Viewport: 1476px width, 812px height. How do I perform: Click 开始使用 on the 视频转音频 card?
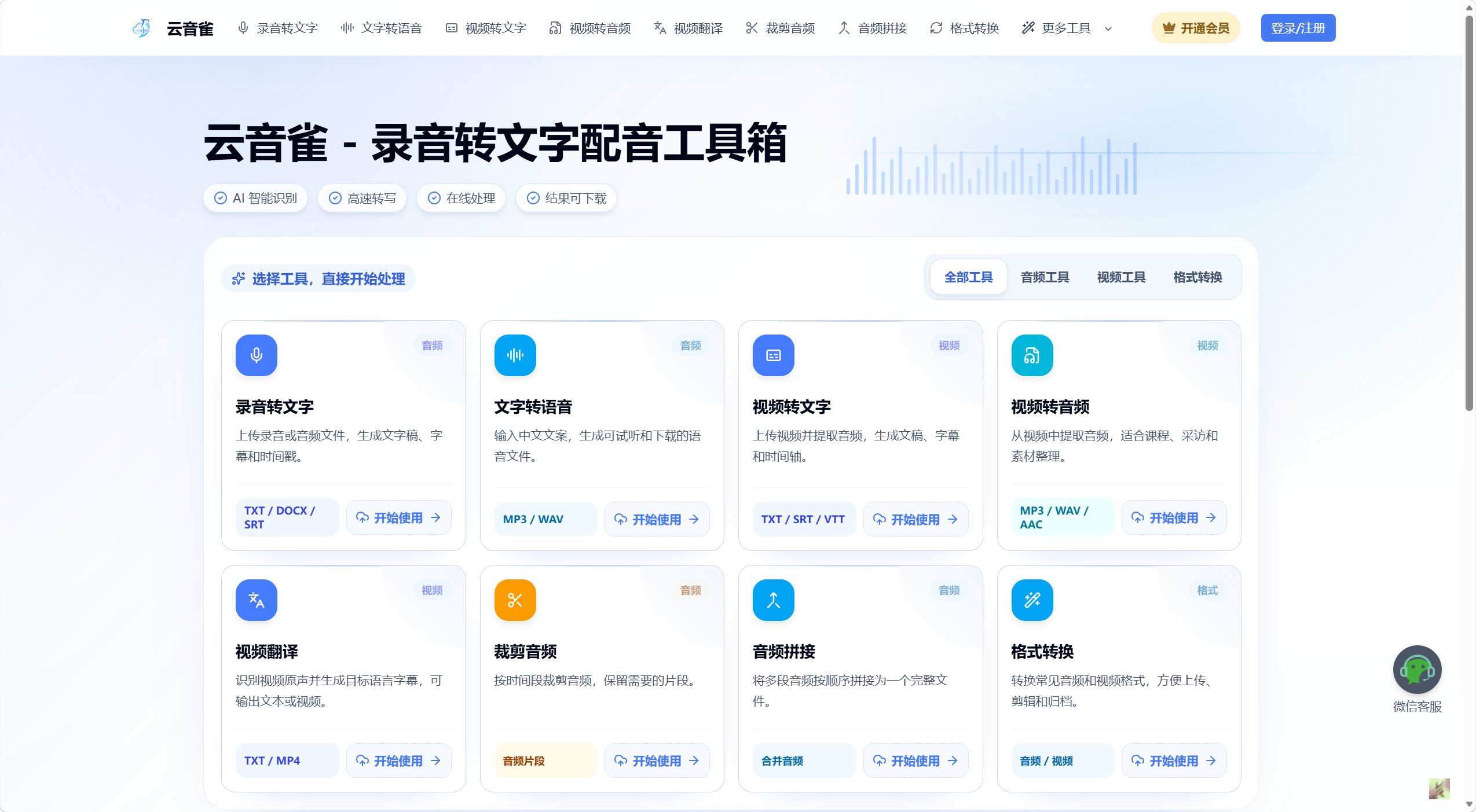click(1174, 517)
